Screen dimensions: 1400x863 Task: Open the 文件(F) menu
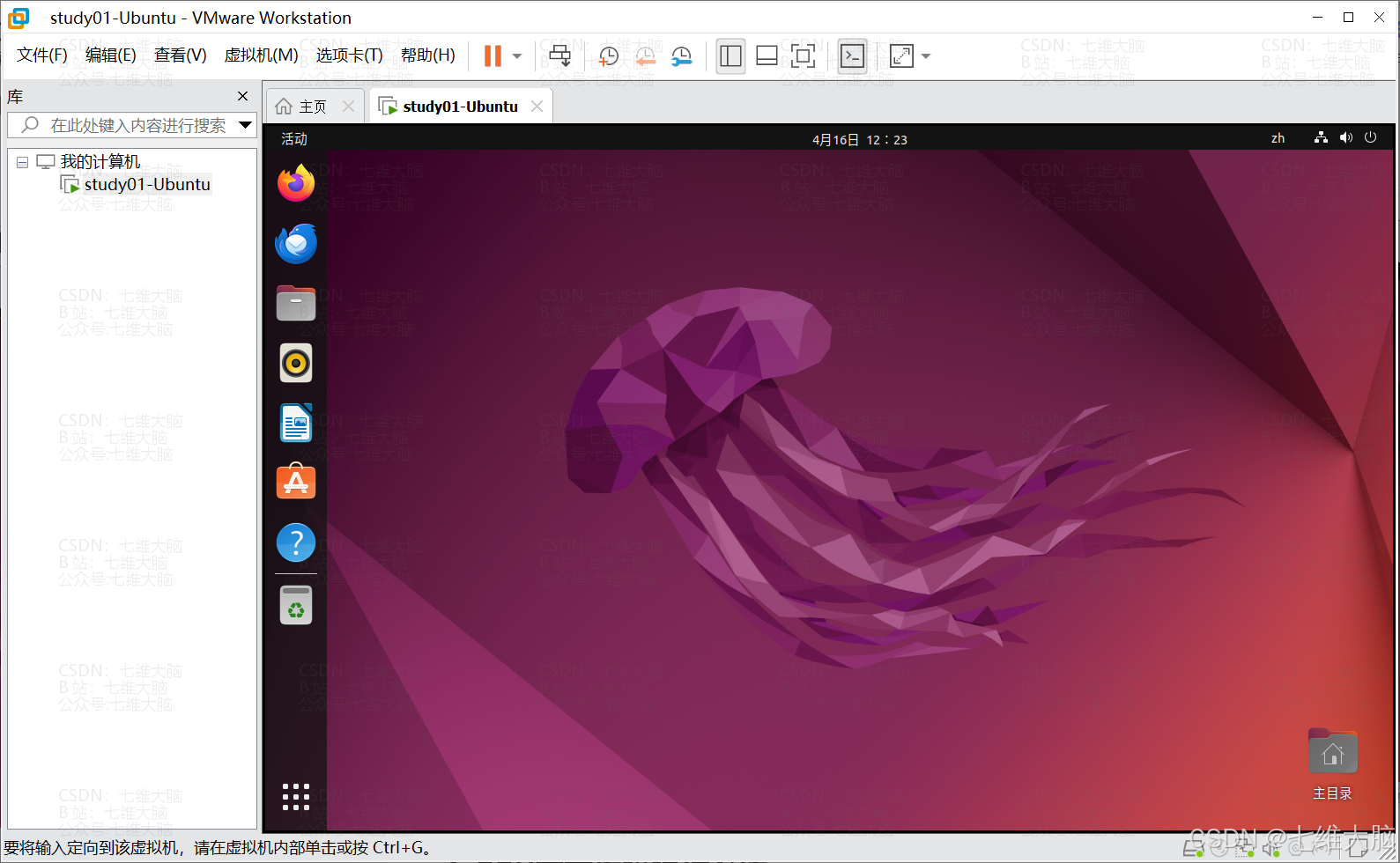(x=42, y=55)
